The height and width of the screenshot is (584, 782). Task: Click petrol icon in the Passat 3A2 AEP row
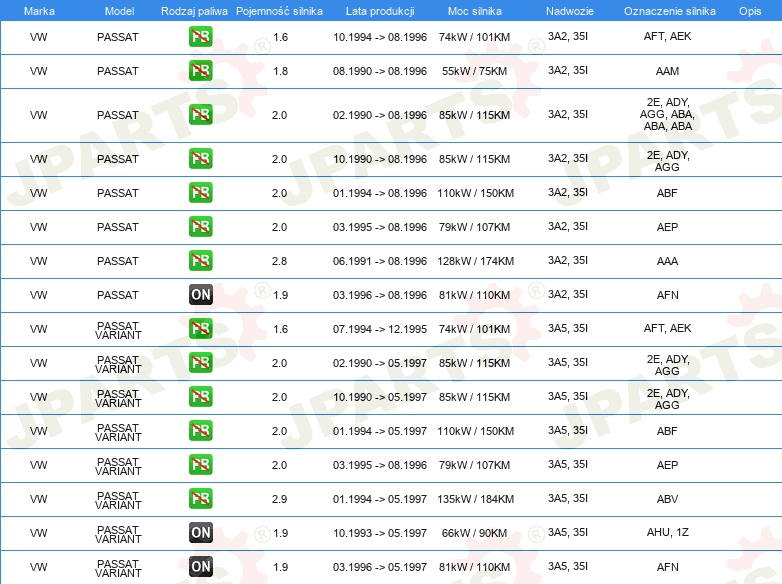(200, 226)
